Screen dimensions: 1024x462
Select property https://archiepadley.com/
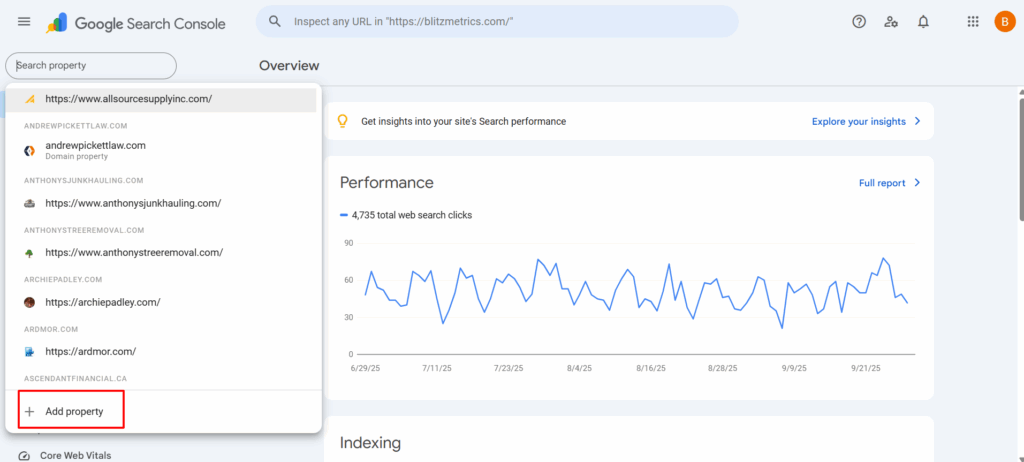click(x=163, y=302)
